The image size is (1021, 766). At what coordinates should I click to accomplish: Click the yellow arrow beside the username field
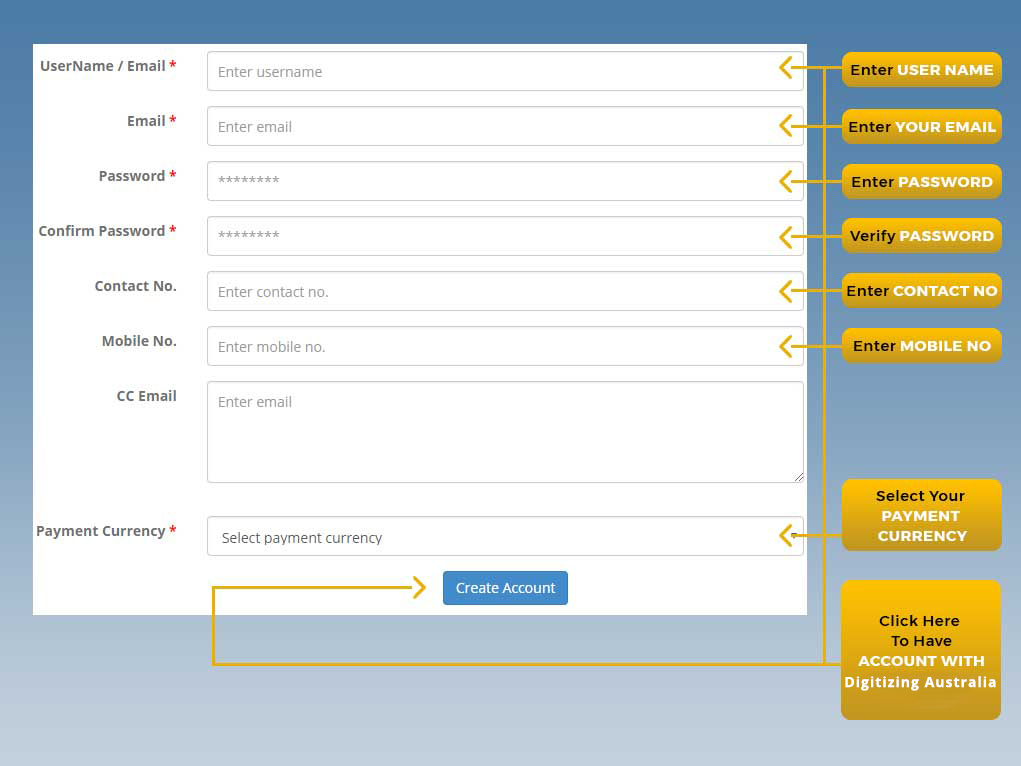click(x=786, y=68)
